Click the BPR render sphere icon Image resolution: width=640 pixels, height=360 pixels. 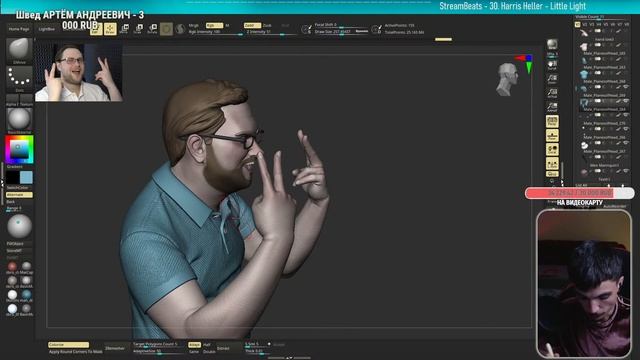click(x=552, y=44)
